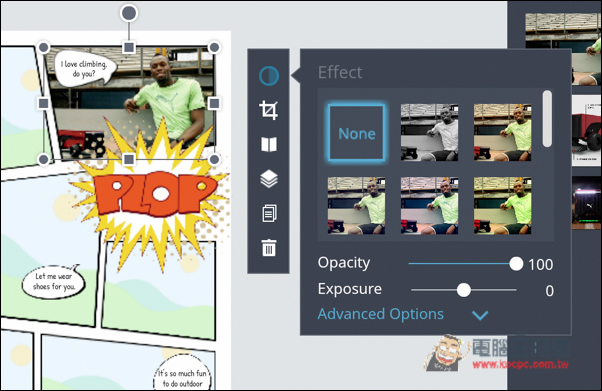The width and height of the screenshot is (602, 391).
Task: Select the 'I love climbing' speech bubble
Action: (84, 69)
